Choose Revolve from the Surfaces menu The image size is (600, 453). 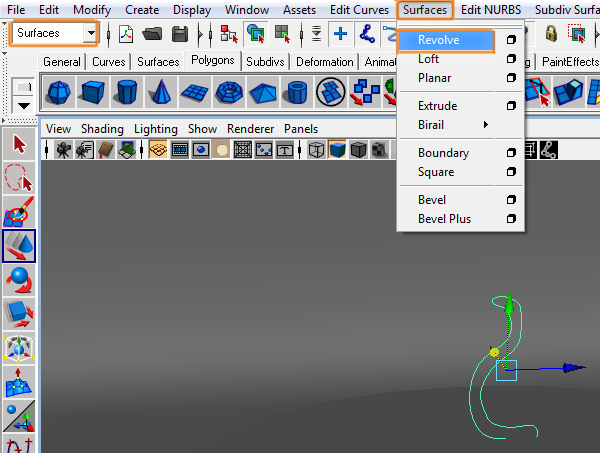point(439,41)
